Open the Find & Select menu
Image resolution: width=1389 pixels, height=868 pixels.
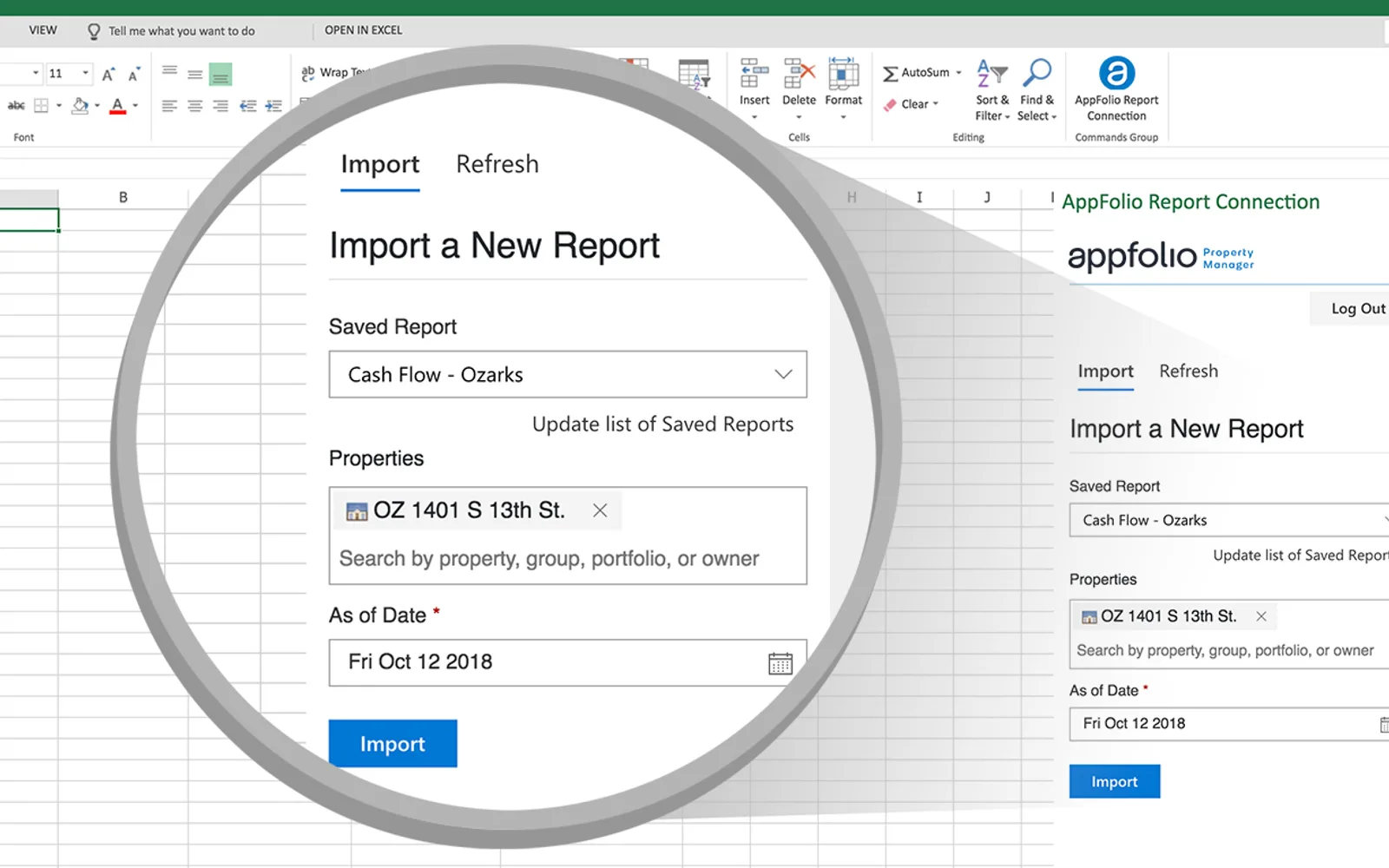coord(1037,90)
